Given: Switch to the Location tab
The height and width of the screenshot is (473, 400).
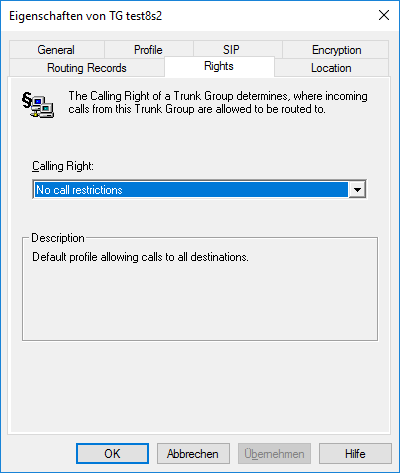Looking at the screenshot, I should 331,68.
